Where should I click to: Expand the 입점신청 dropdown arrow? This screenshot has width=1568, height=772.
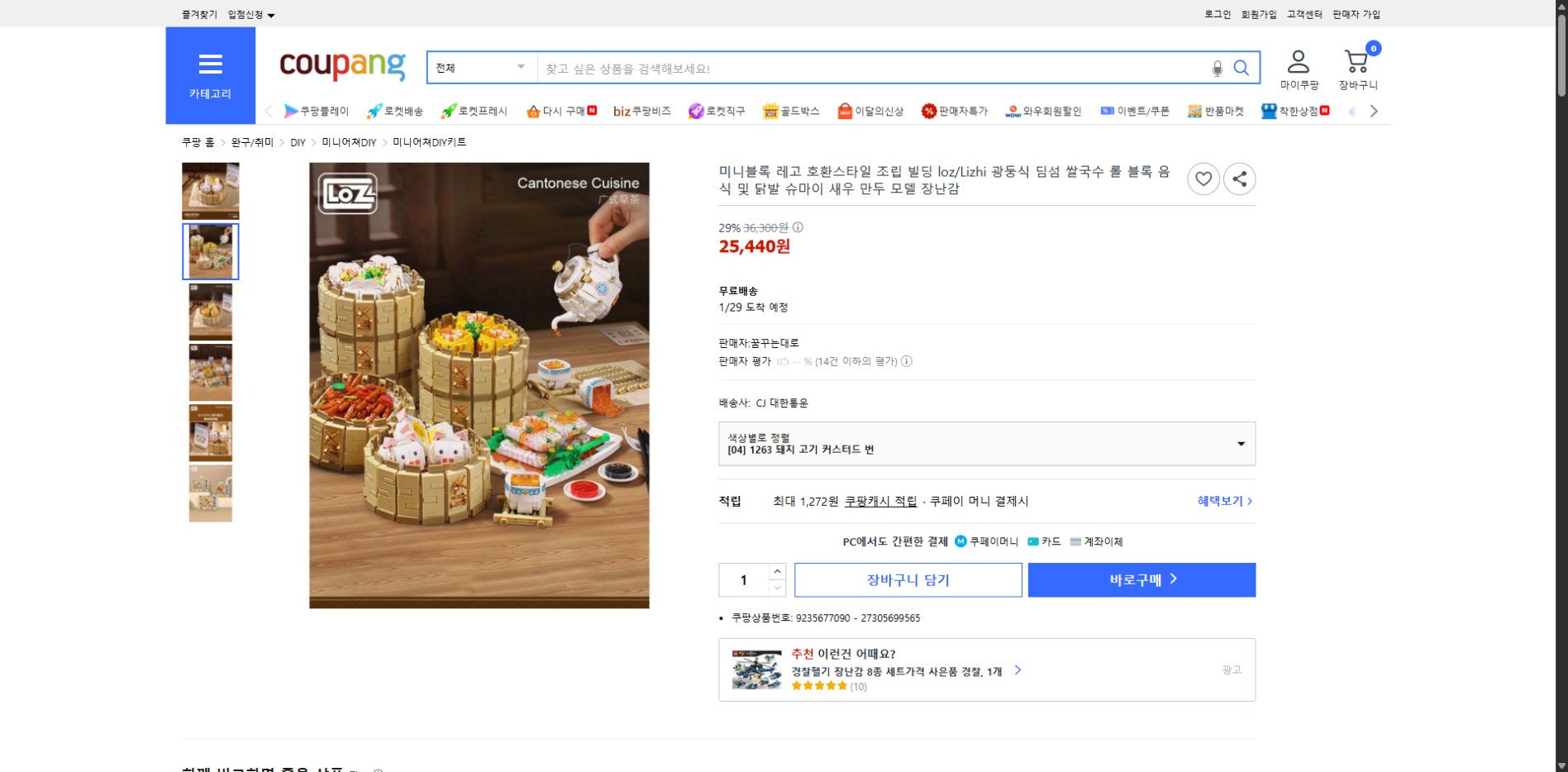[x=272, y=14]
